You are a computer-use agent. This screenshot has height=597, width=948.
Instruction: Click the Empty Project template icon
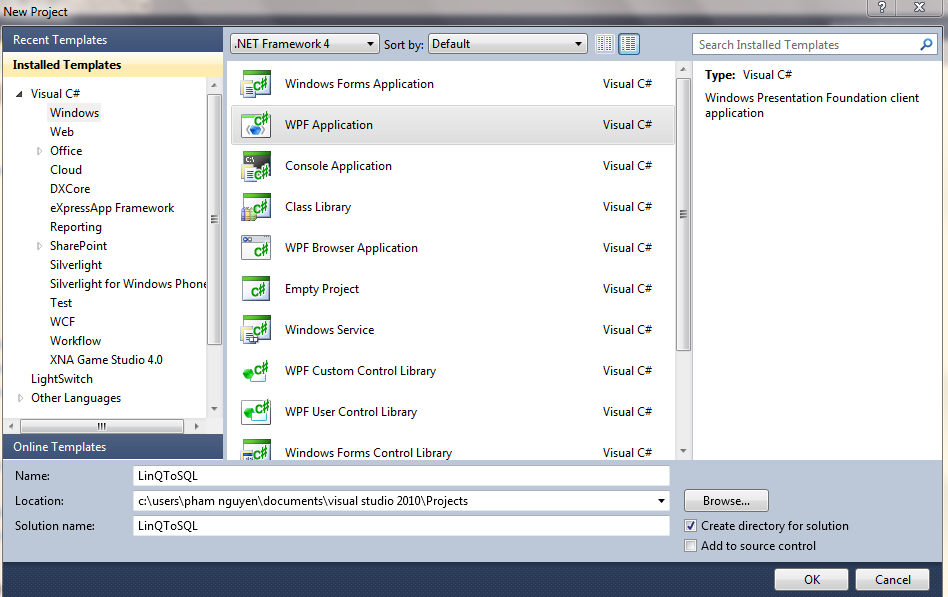[x=257, y=289]
